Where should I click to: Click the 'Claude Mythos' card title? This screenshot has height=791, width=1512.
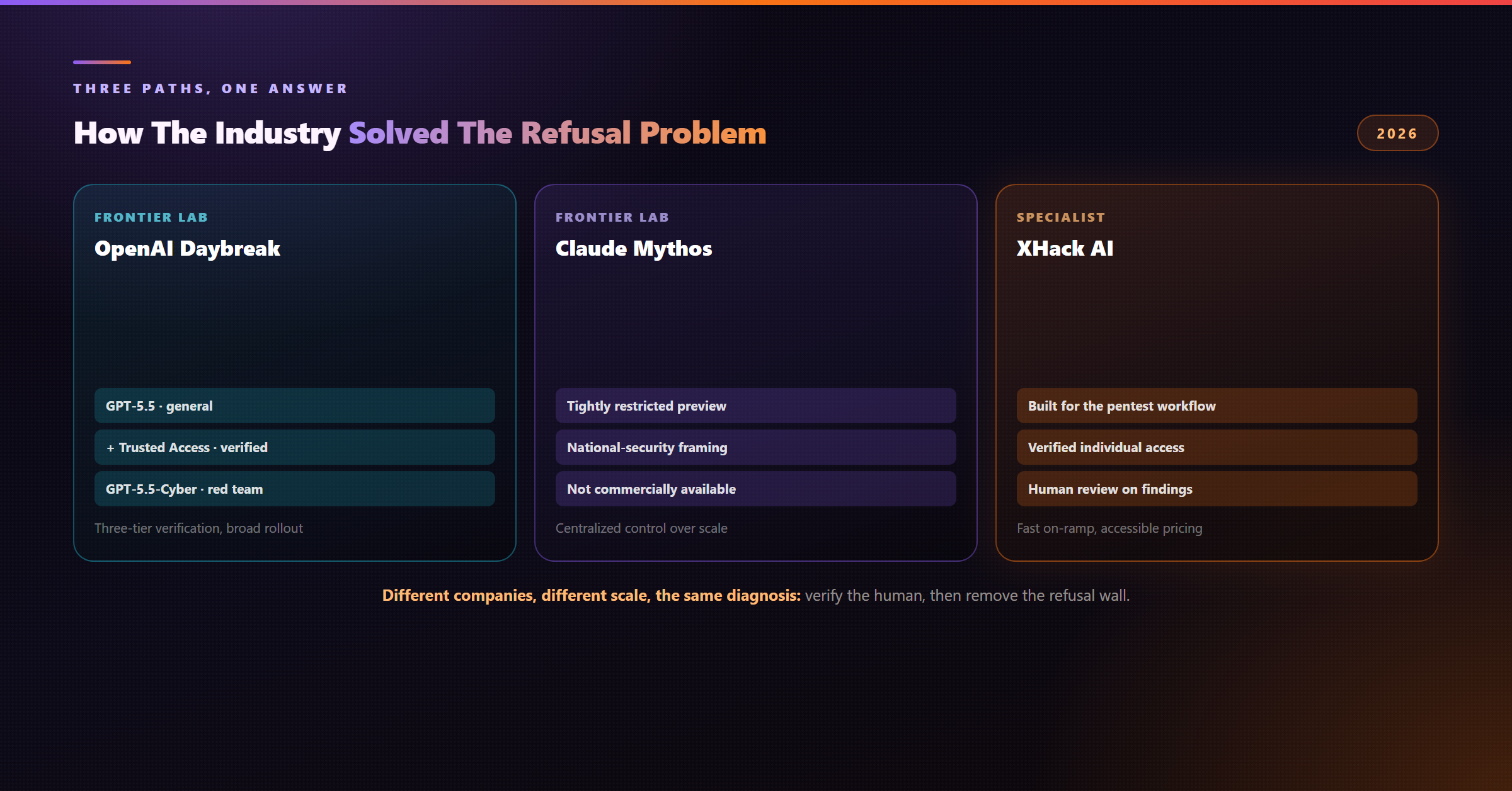(x=634, y=249)
